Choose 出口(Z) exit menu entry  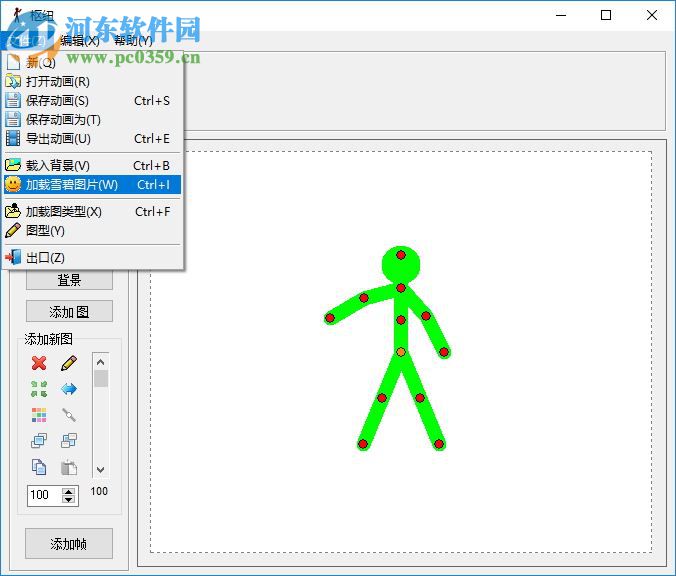[x=92, y=257]
